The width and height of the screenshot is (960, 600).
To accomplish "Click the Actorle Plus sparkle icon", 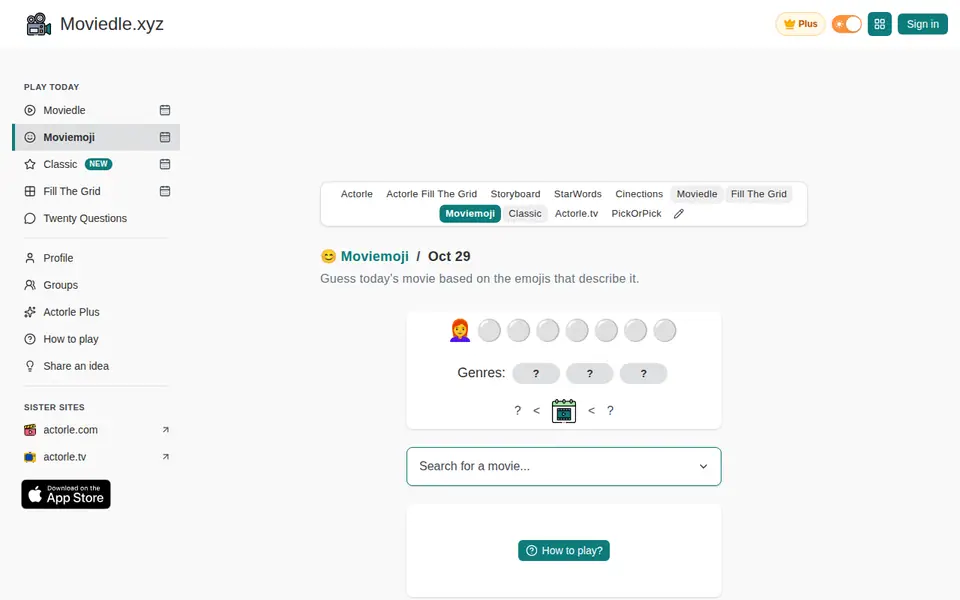I will pyautogui.click(x=29, y=312).
